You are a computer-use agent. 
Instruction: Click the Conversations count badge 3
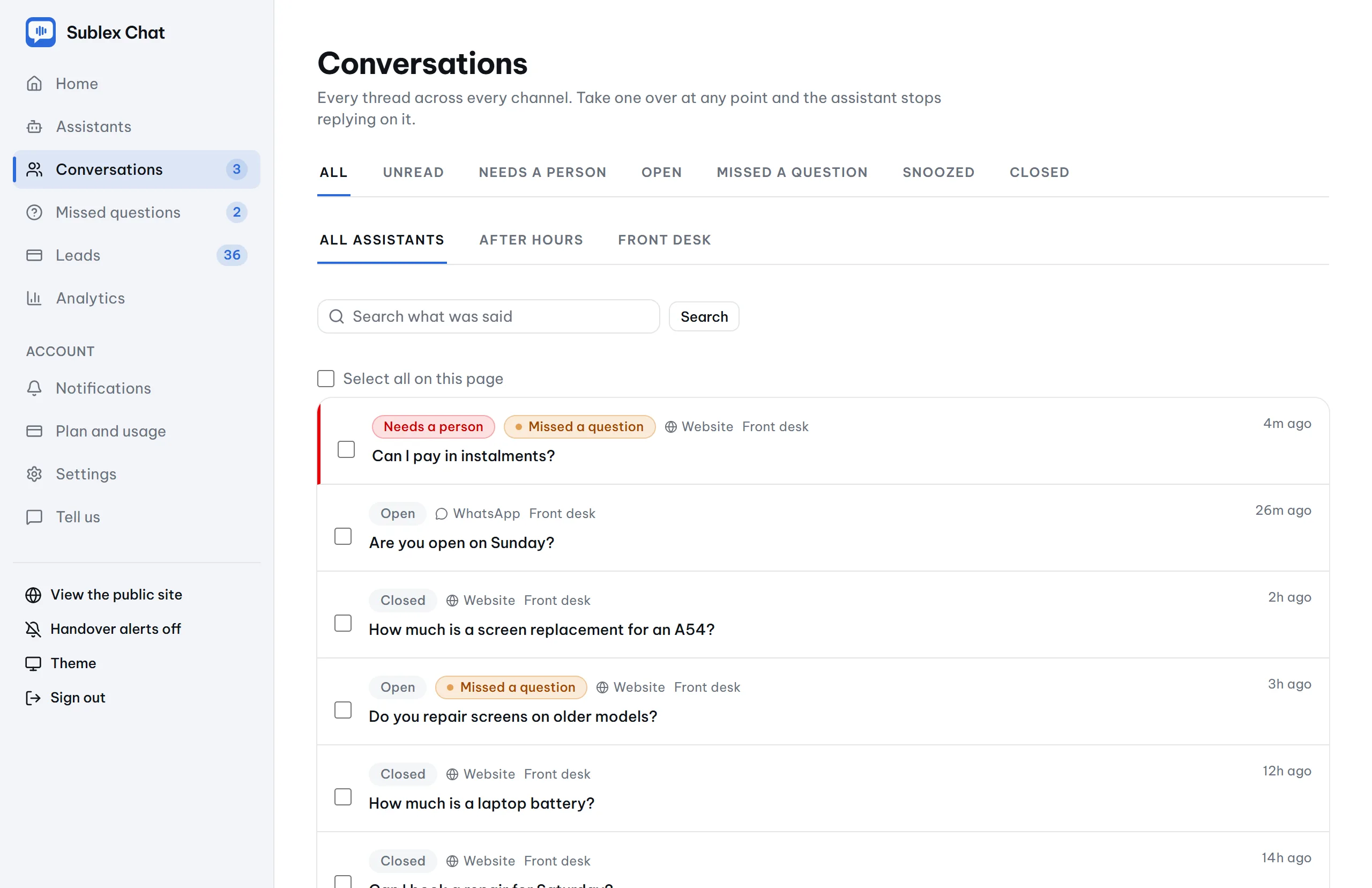click(236, 169)
